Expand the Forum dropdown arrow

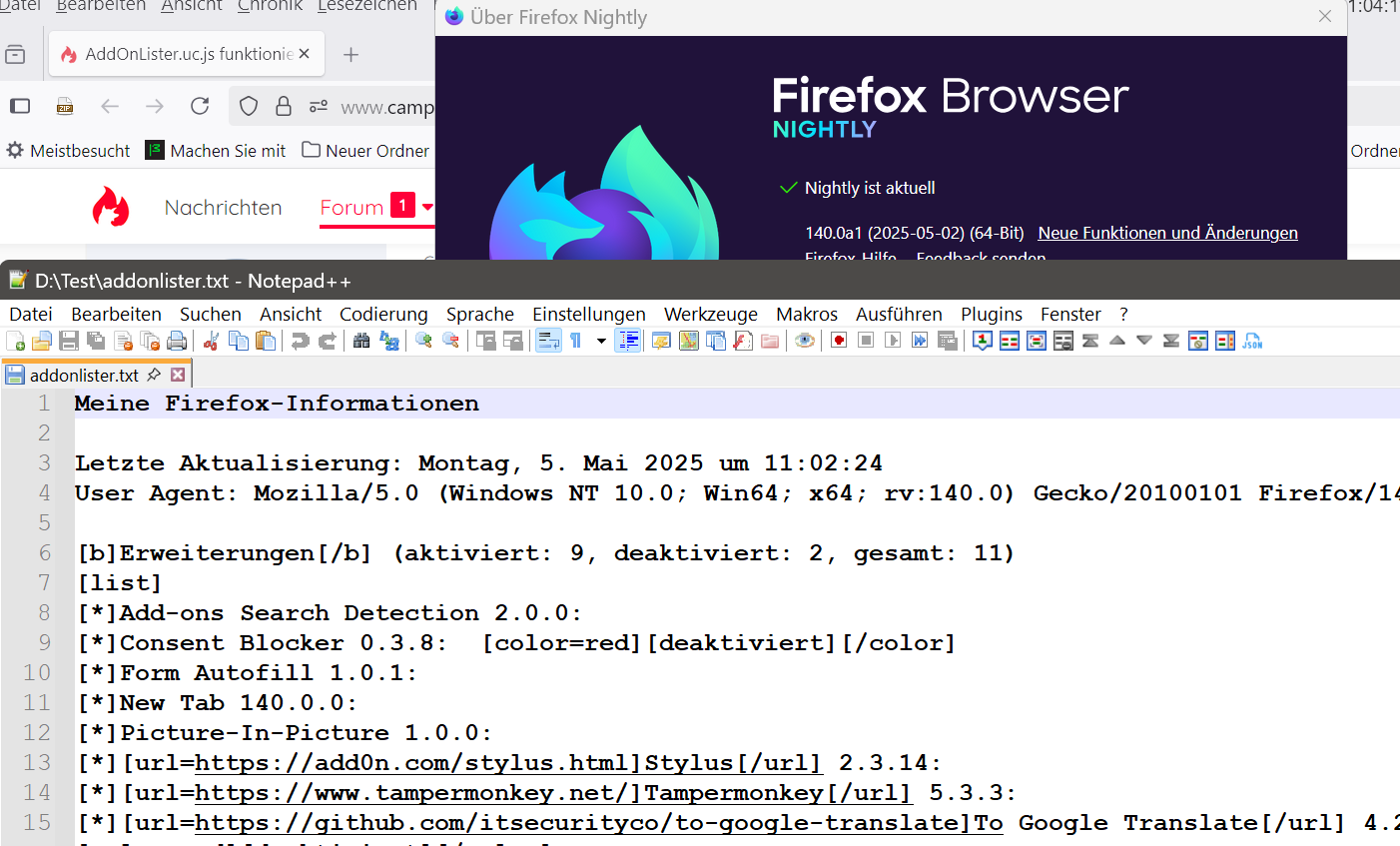[427, 207]
